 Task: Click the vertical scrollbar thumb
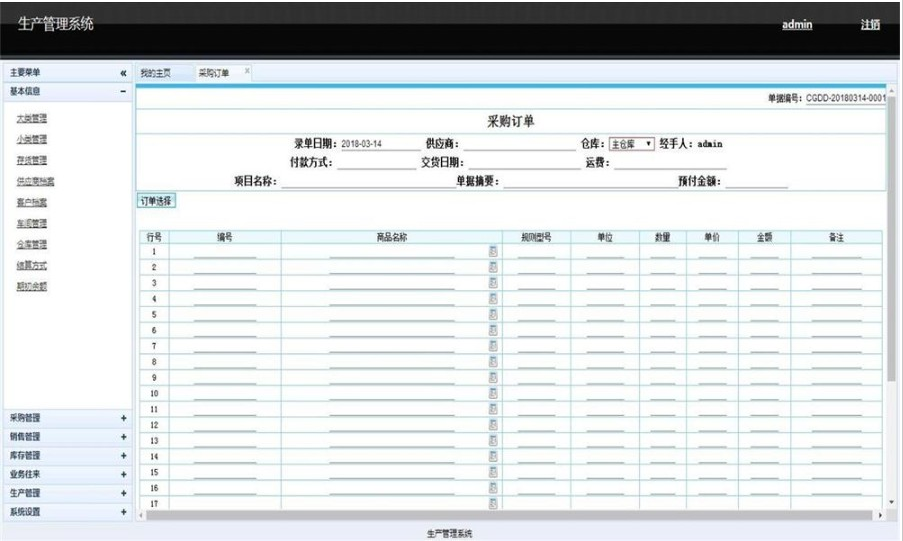pos(891,239)
